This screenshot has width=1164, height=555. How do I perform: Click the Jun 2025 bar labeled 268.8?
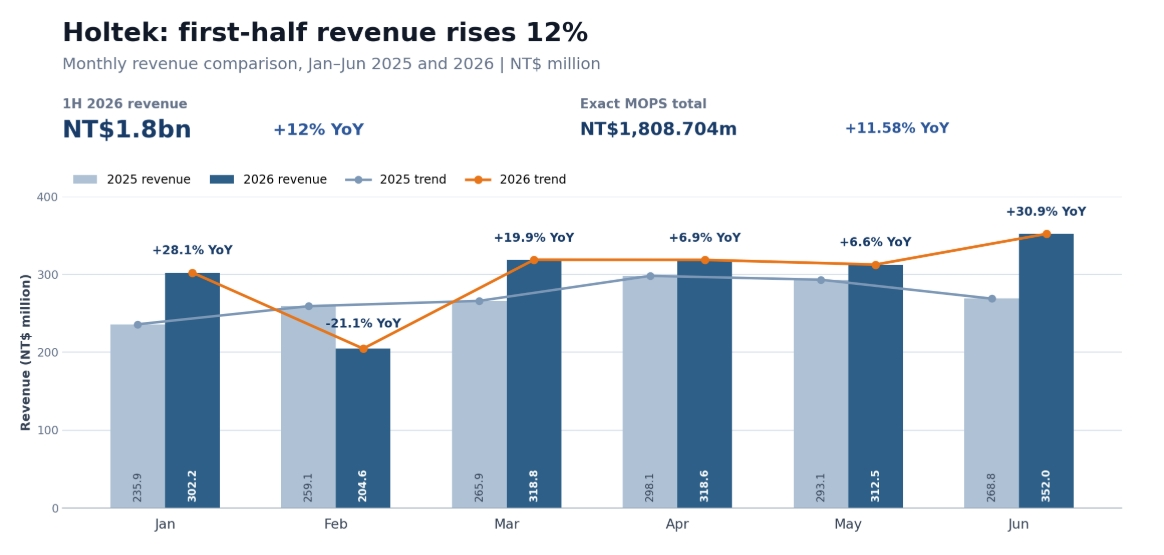coord(992,404)
